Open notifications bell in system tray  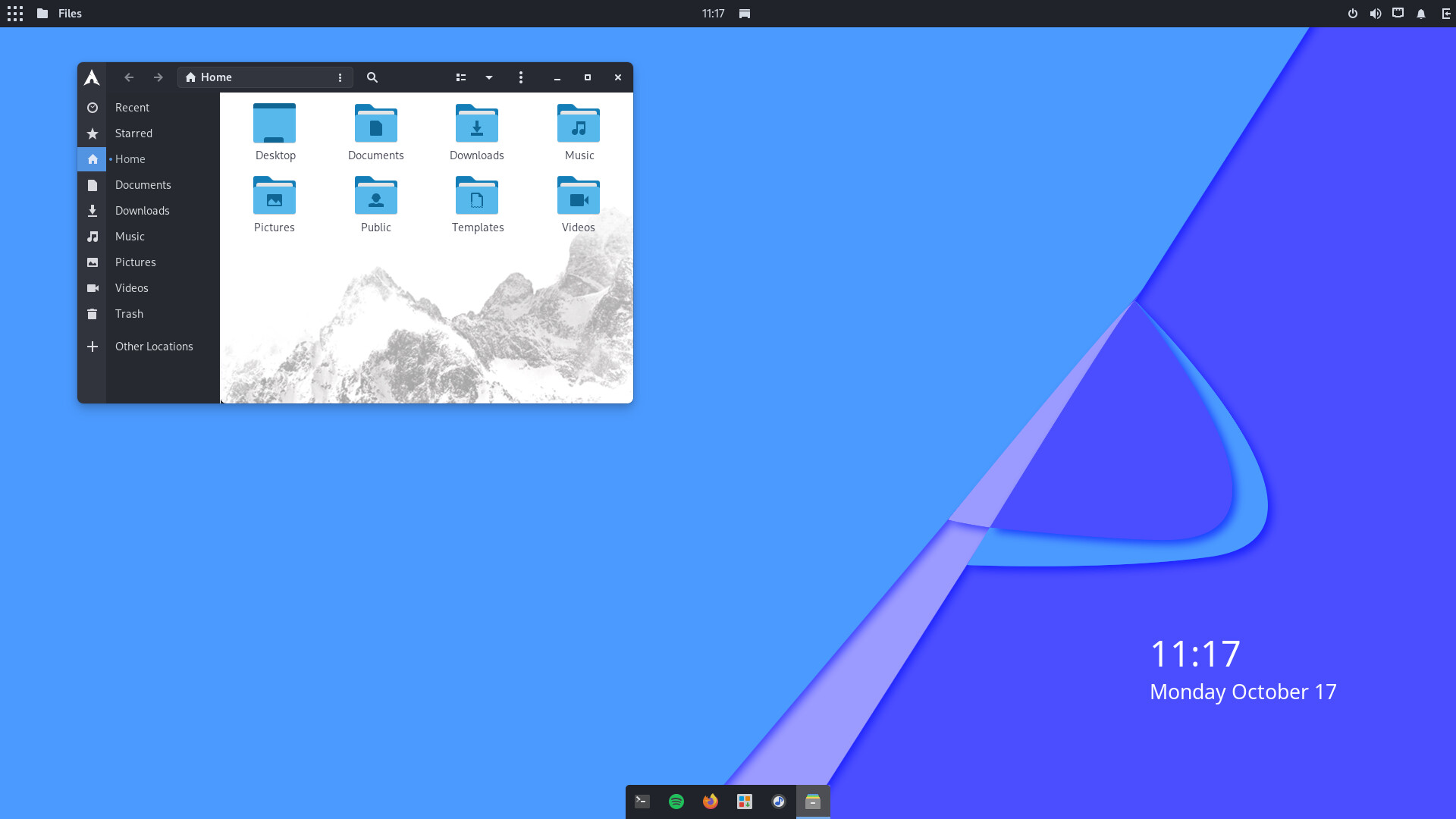point(1421,14)
